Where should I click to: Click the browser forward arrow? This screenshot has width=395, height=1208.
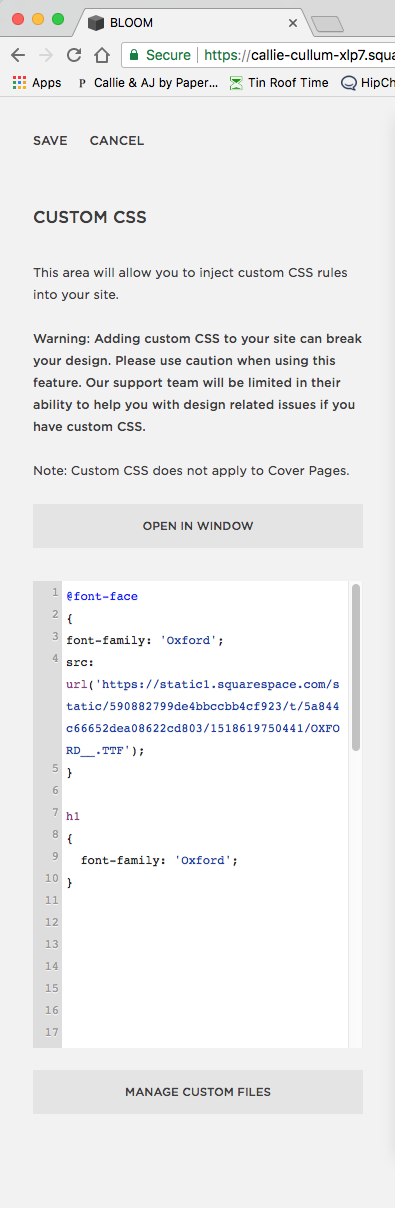(46, 55)
